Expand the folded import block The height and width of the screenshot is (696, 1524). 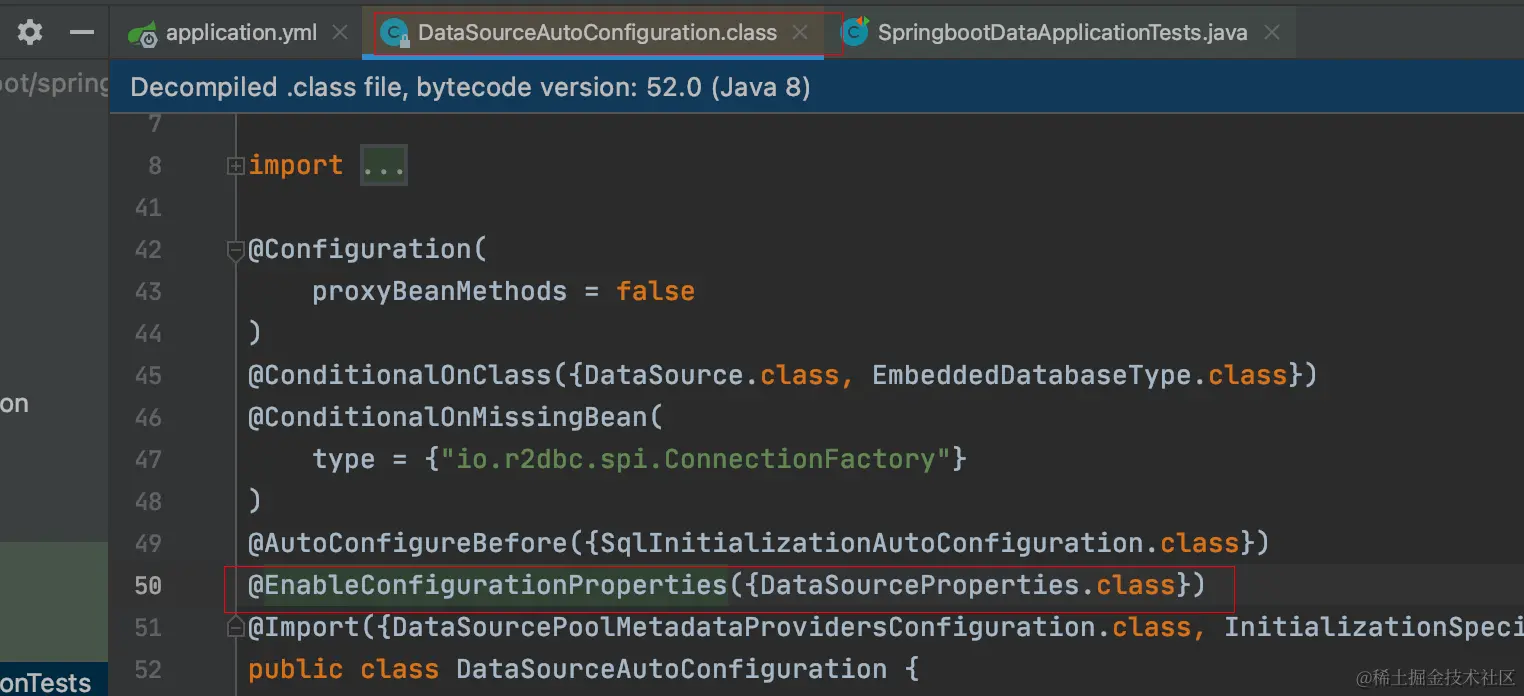coord(236,167)
